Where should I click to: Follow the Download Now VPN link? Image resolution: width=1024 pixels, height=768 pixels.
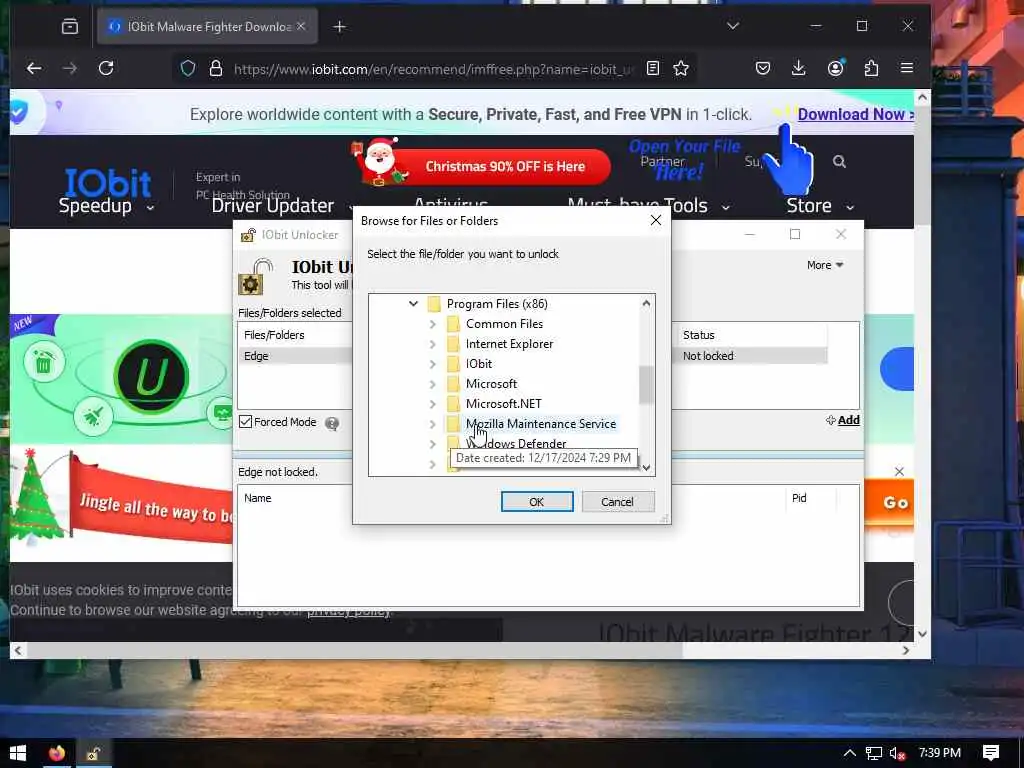coord(855,114)
